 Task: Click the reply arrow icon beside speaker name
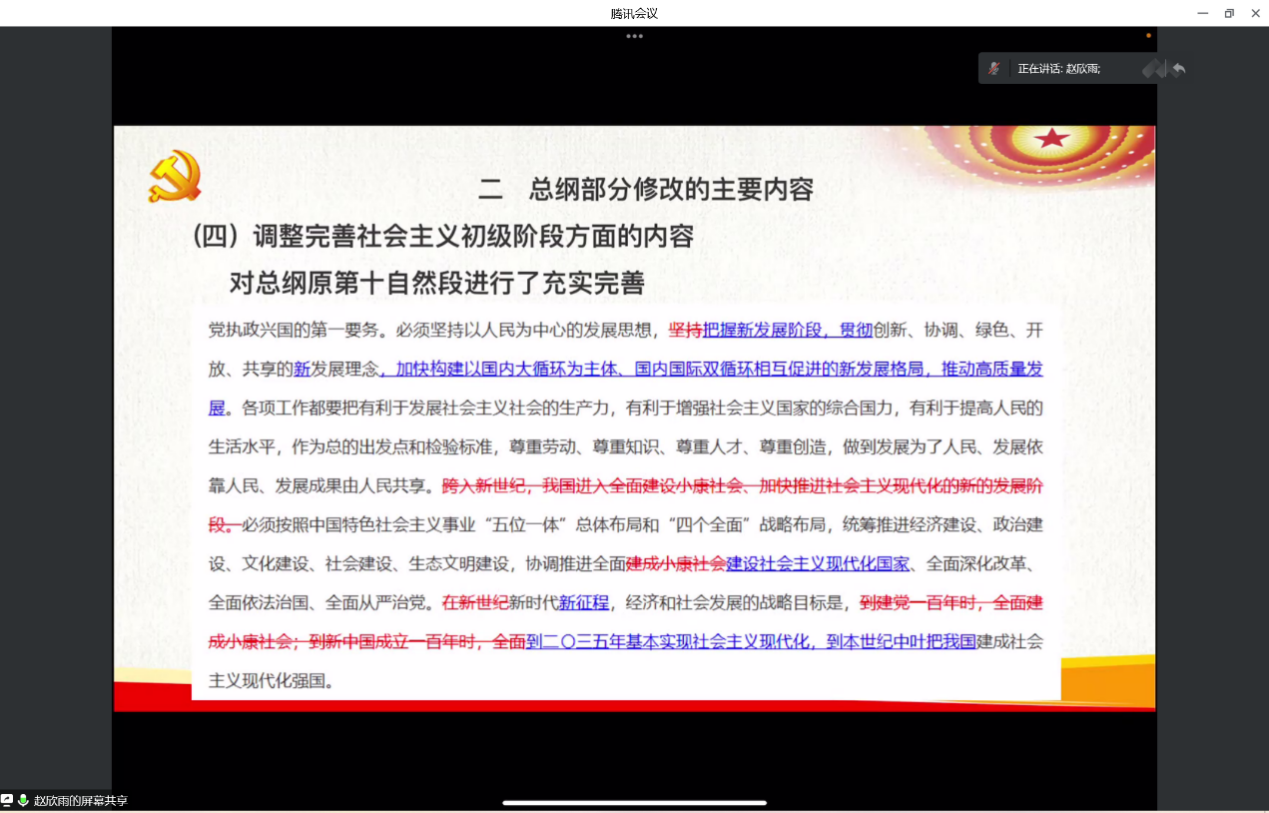click(x=1179, y=68)
